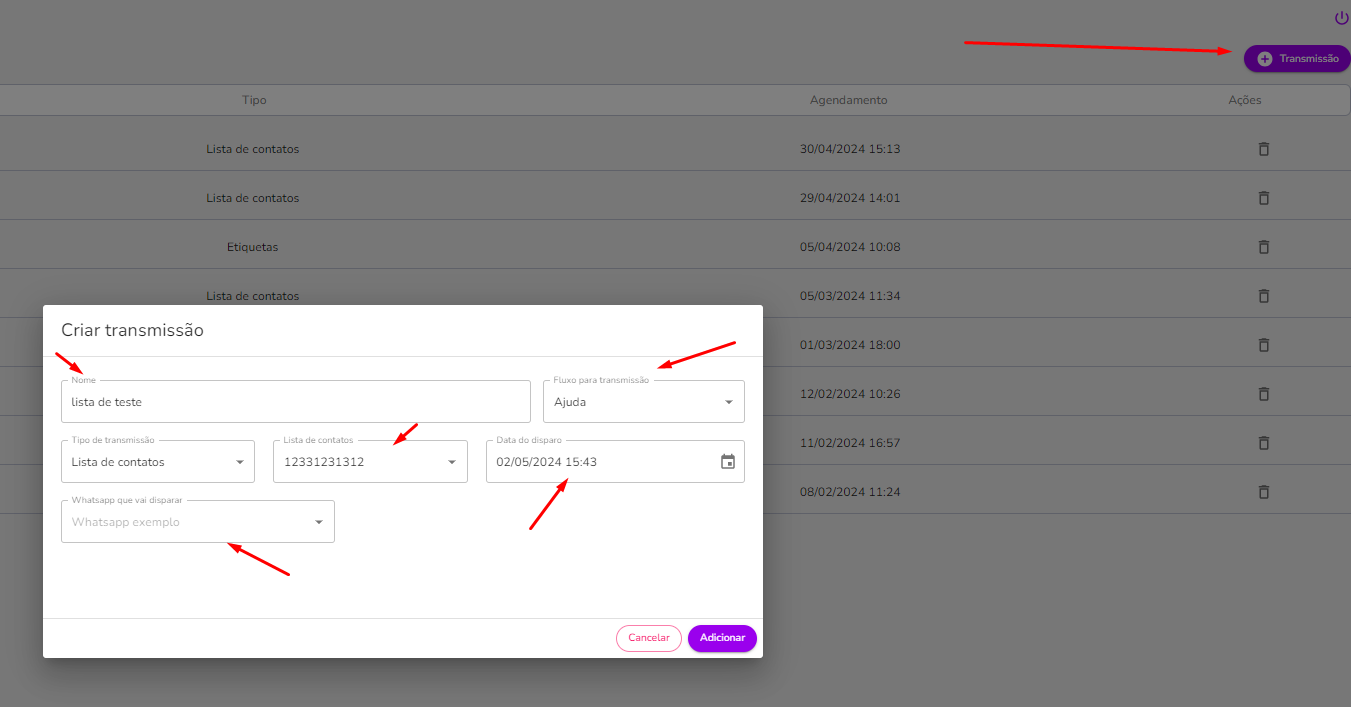Click the Etiquetas type cell
Image resolution: width=1351 pixels, height=707 pixels.
pyautogui.click(x=253, y=247)
